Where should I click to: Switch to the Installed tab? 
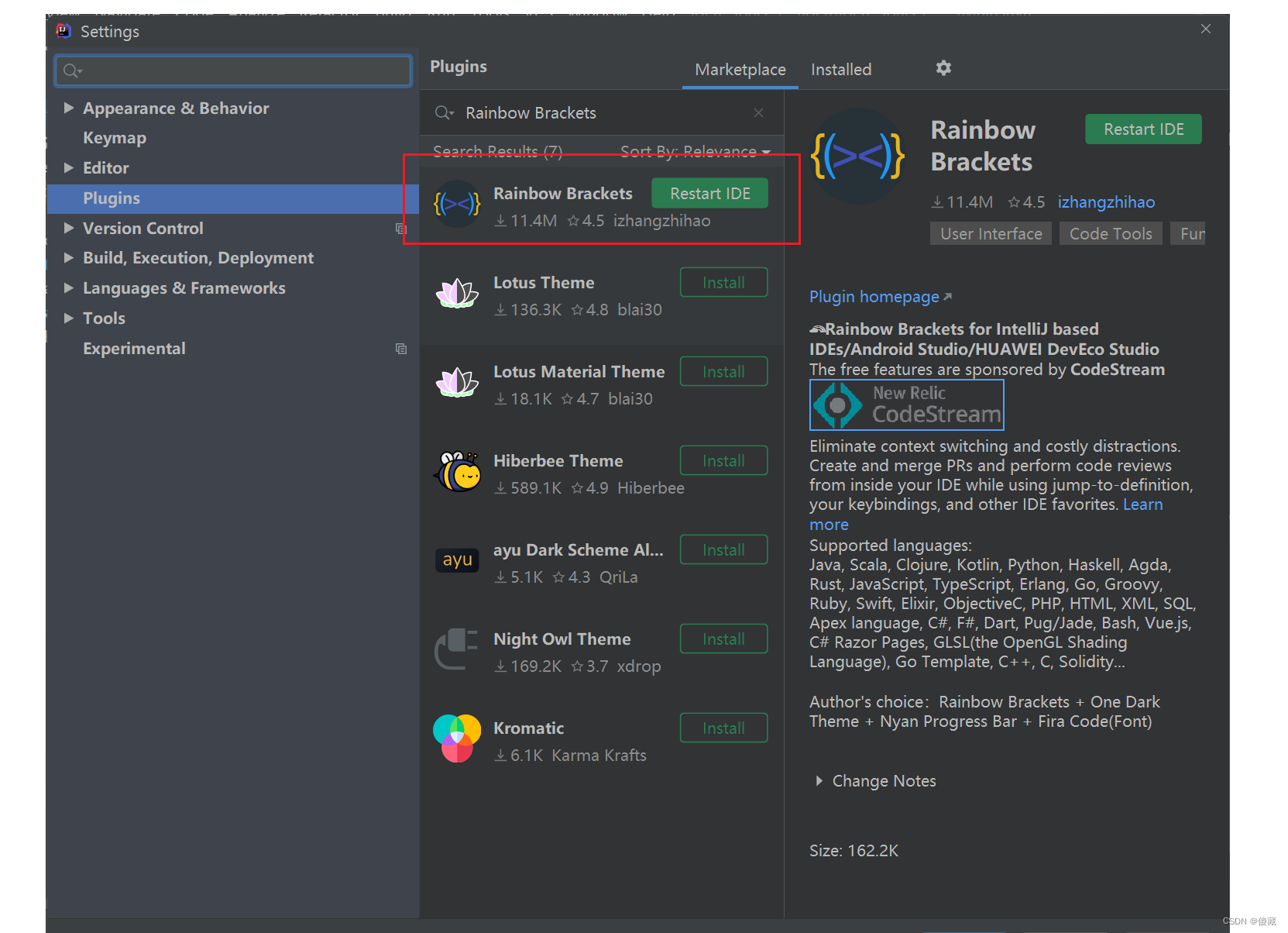pos(841,70)
